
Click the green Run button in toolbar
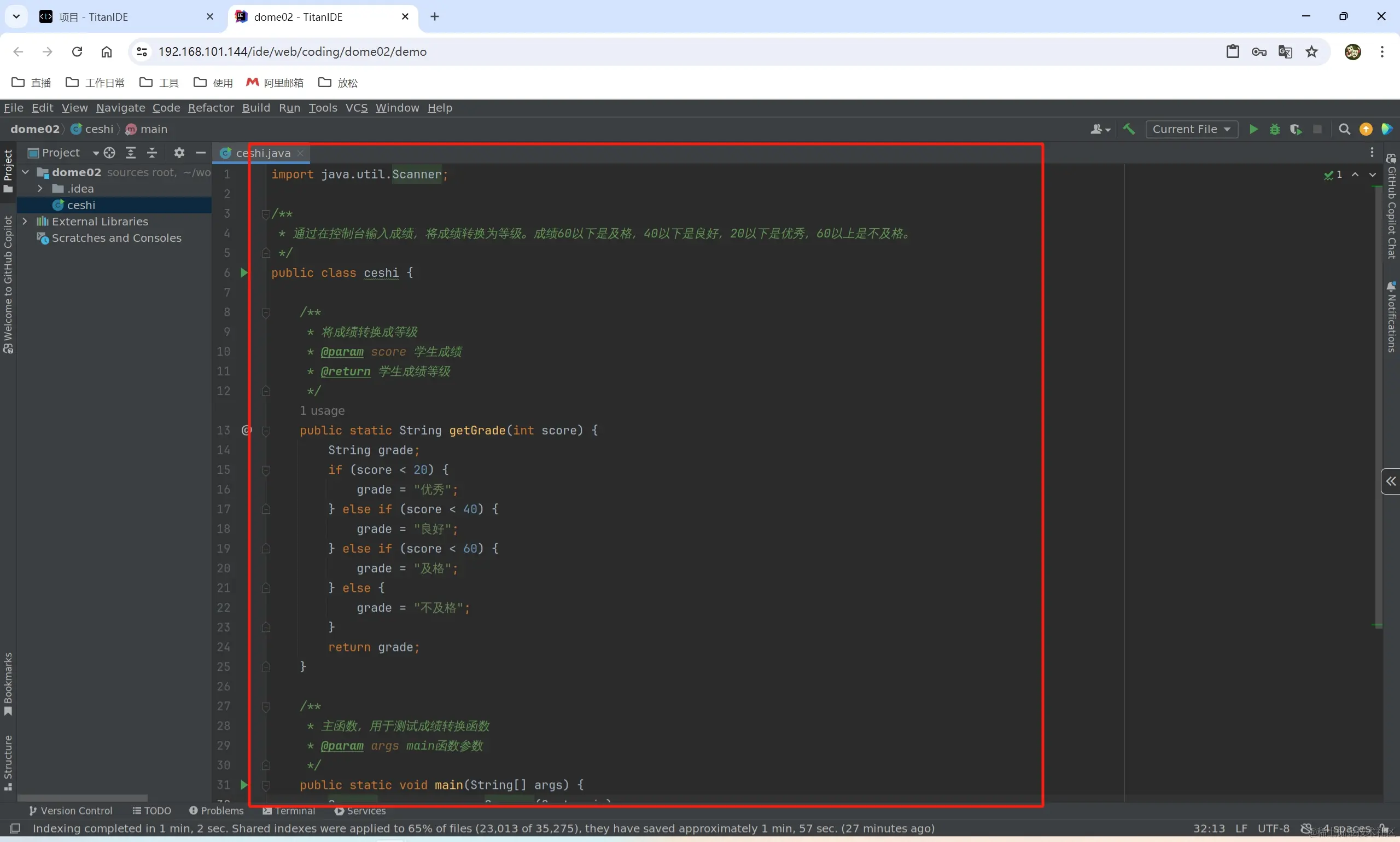click(x=1253, y=129)
